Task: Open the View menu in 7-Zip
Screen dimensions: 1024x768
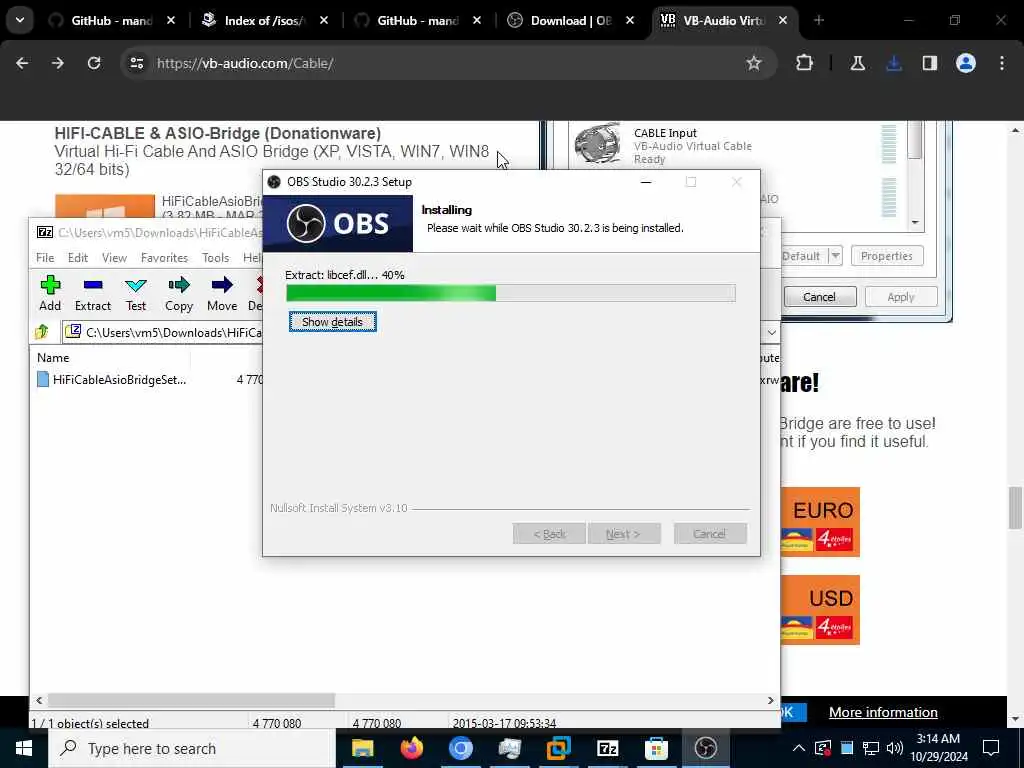Action: (114, 257)
